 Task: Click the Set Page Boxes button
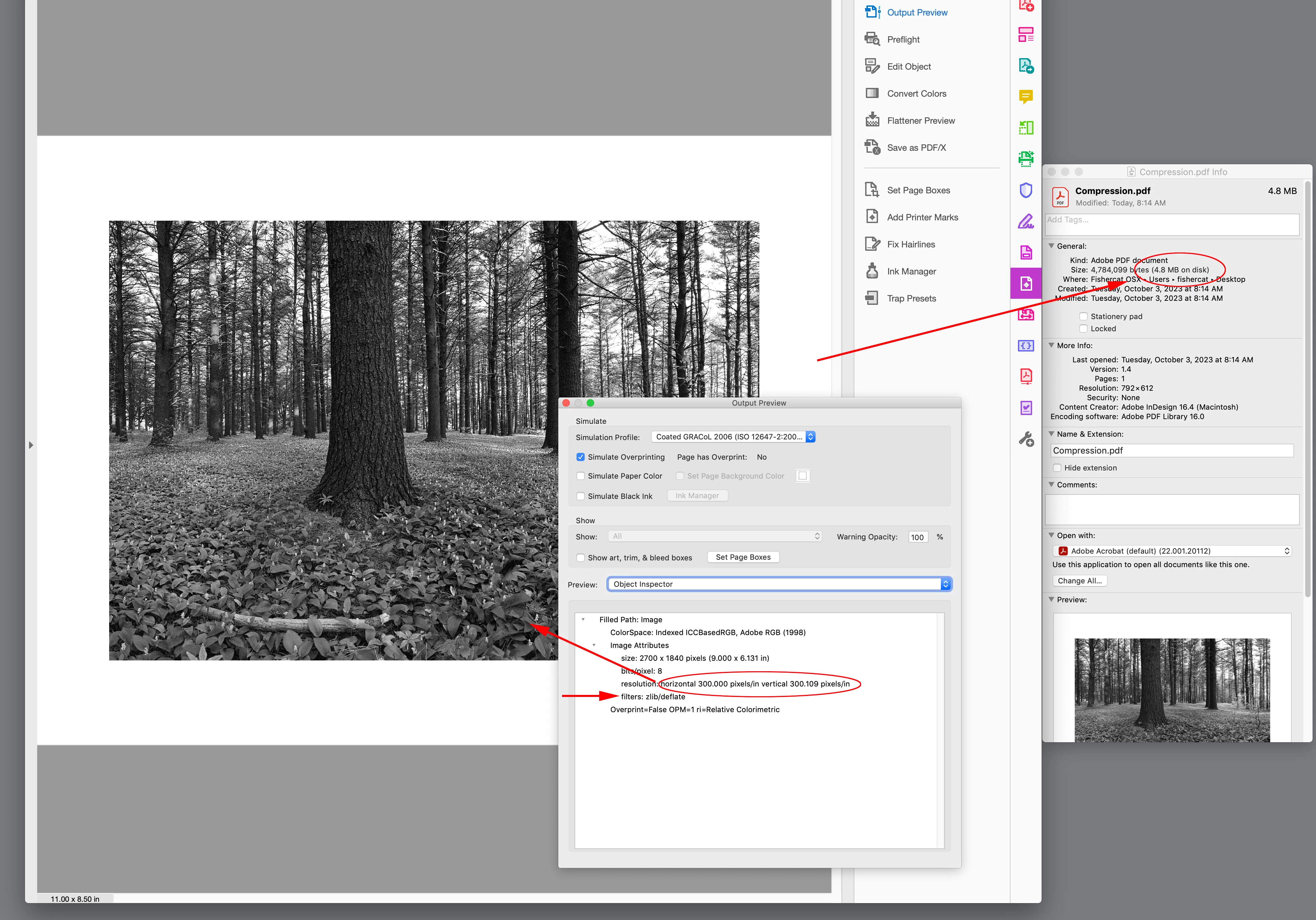[743, 557]
